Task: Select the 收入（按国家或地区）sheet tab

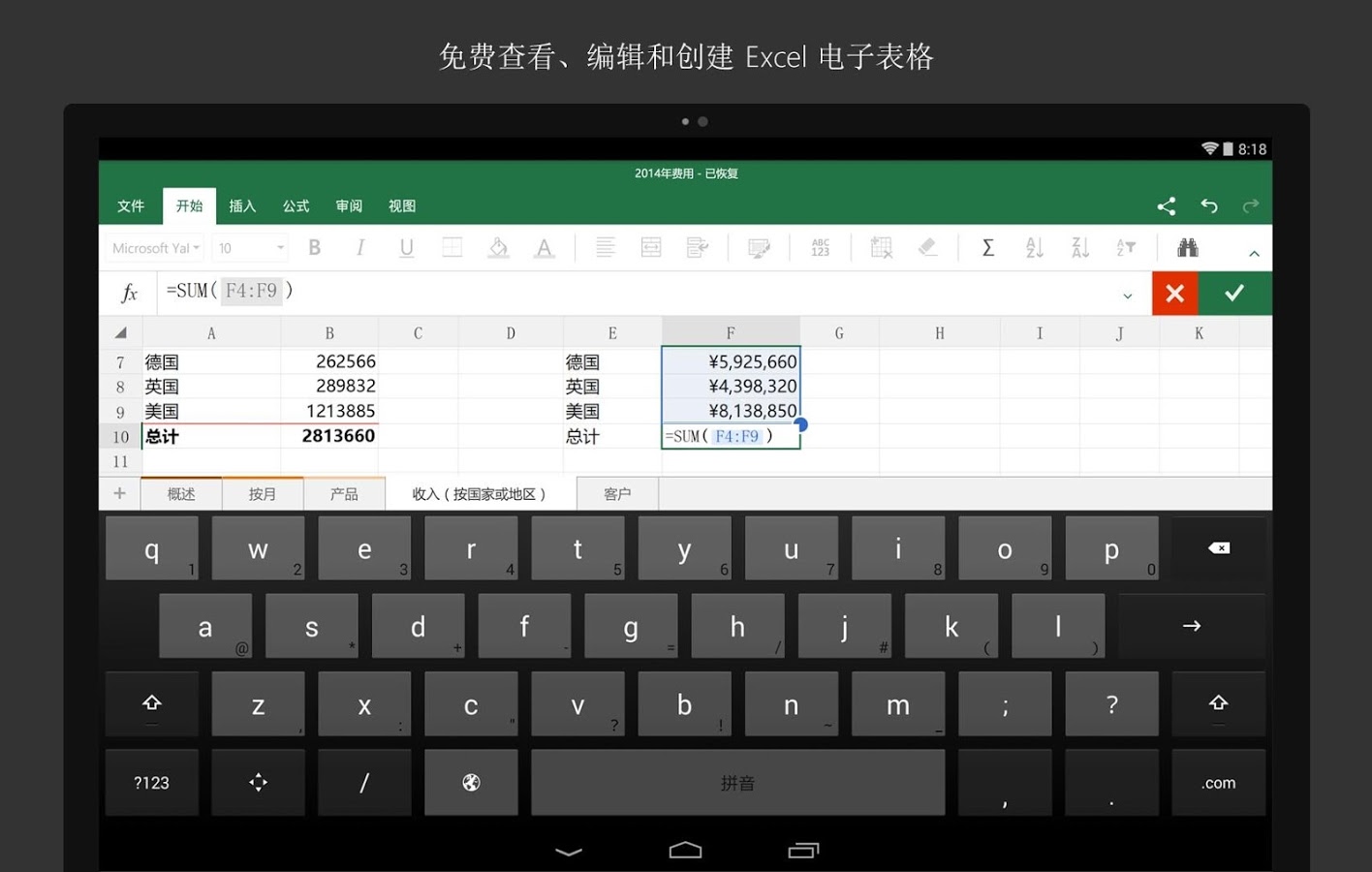Action: point(480,494)
